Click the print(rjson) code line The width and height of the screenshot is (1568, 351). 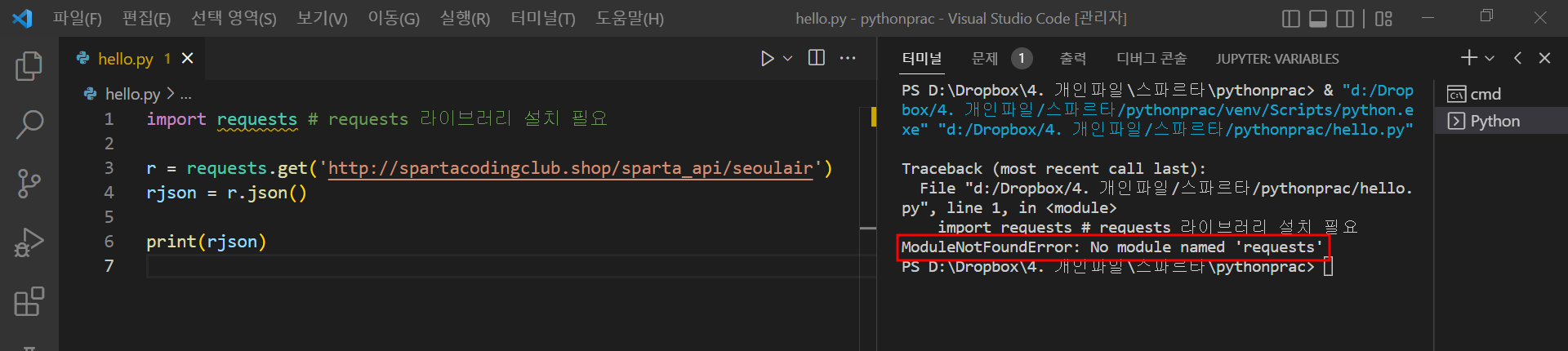click(206, 242)
